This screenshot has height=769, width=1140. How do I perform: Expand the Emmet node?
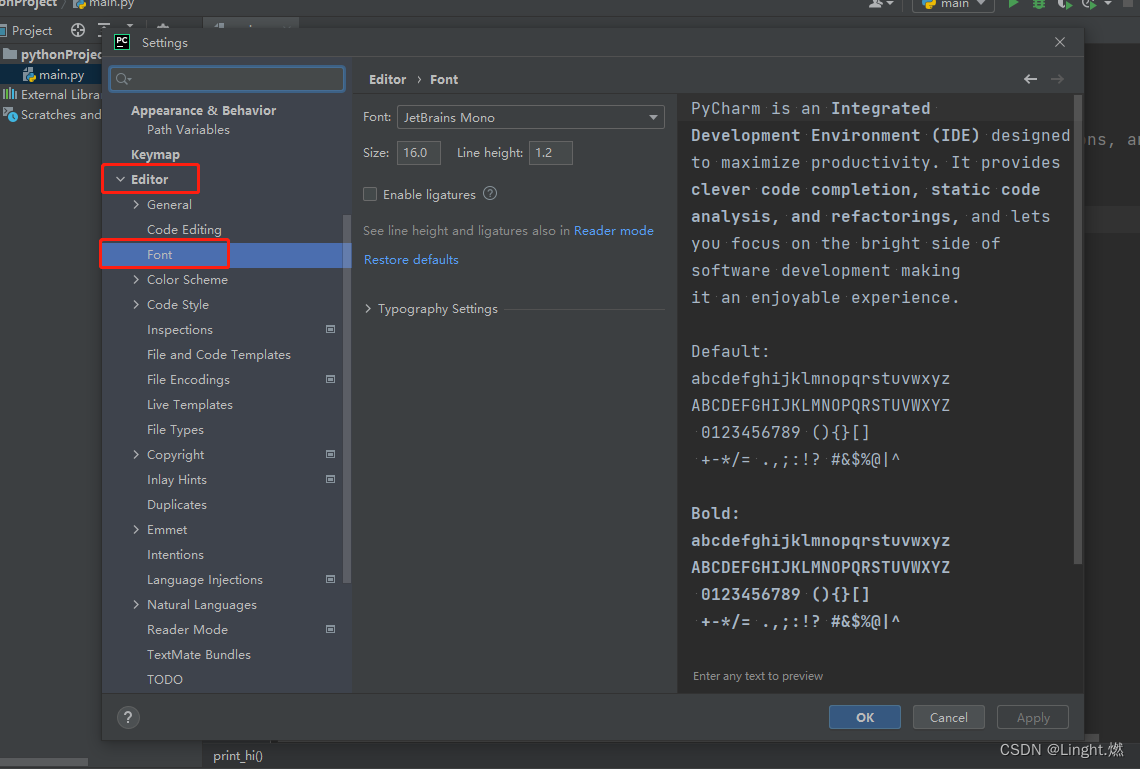click(136, 530)
